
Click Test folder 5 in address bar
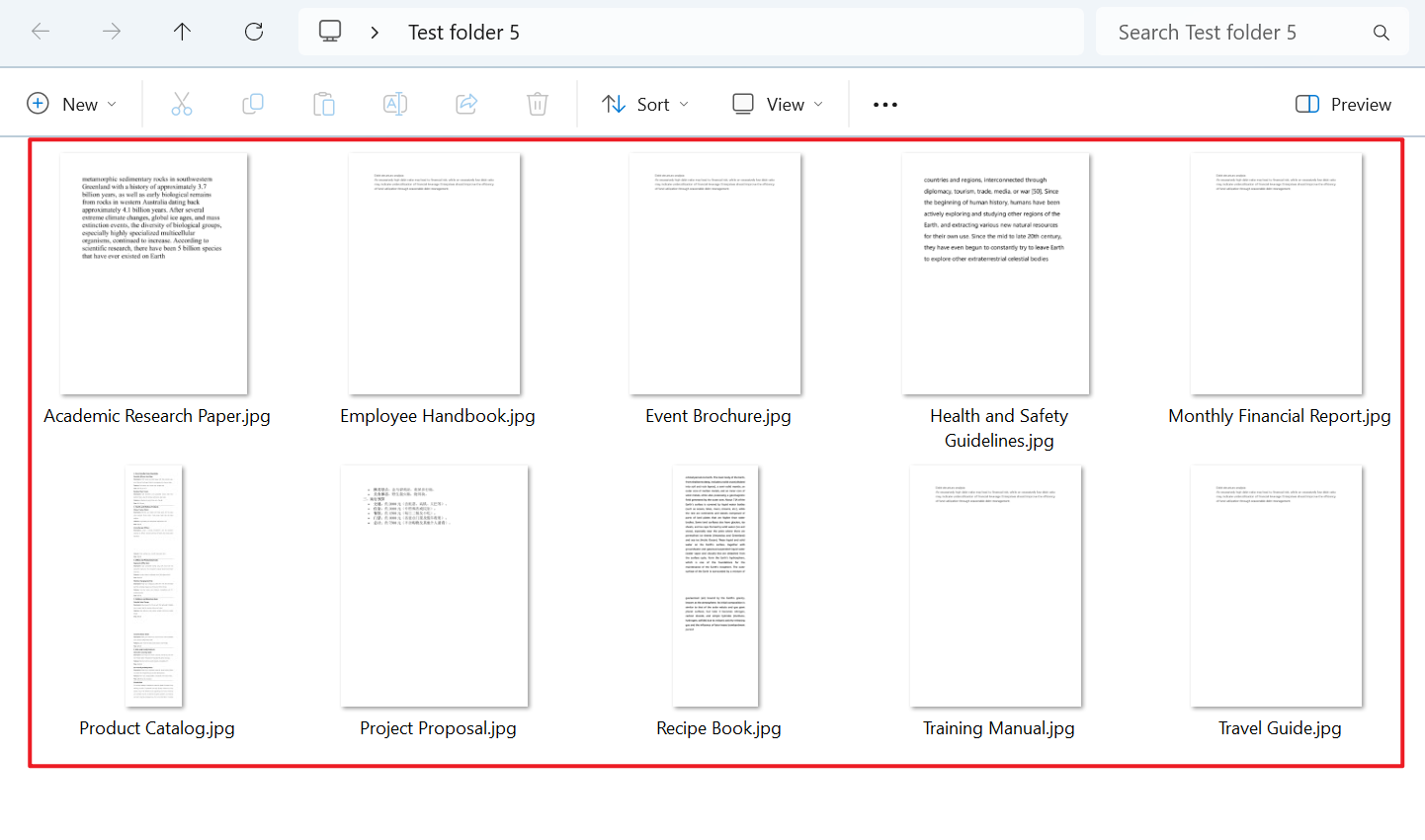(463, 33)
